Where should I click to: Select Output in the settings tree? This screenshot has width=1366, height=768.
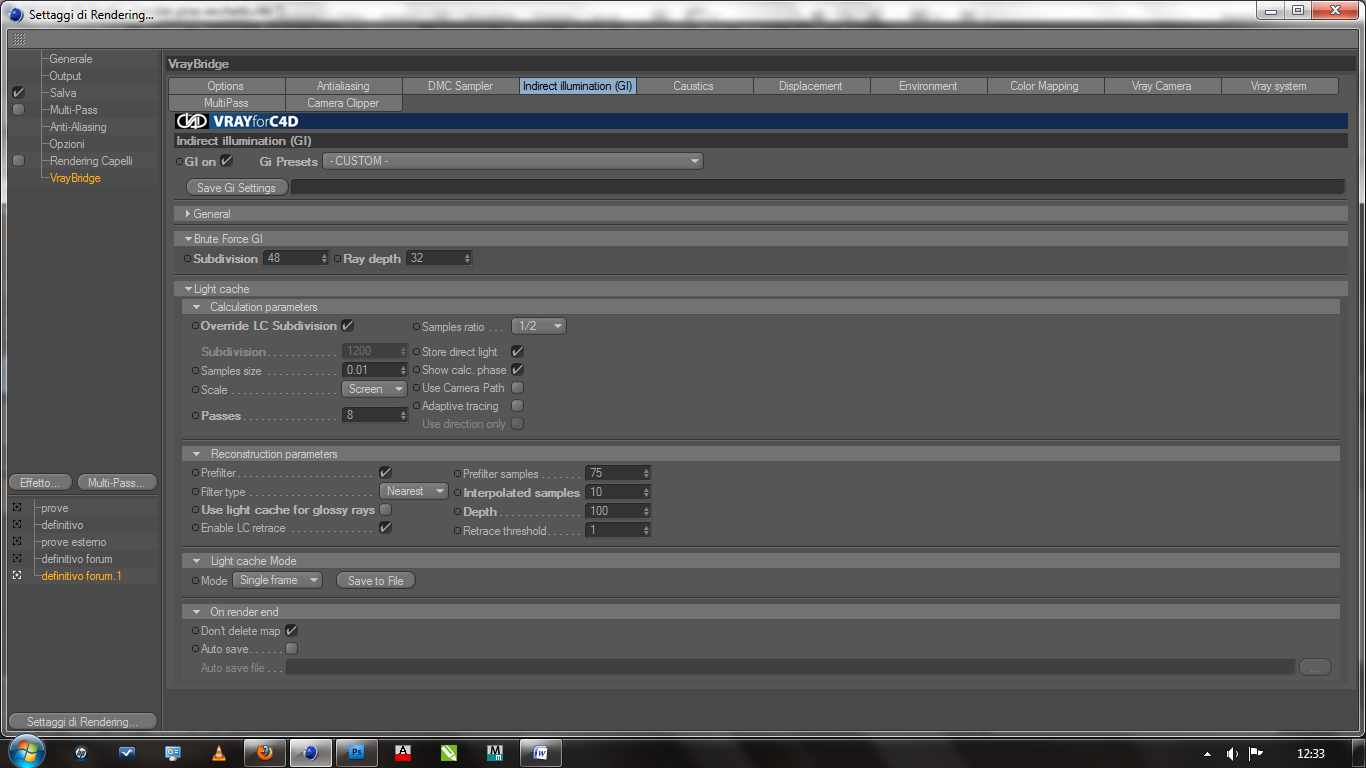point(66,76)
